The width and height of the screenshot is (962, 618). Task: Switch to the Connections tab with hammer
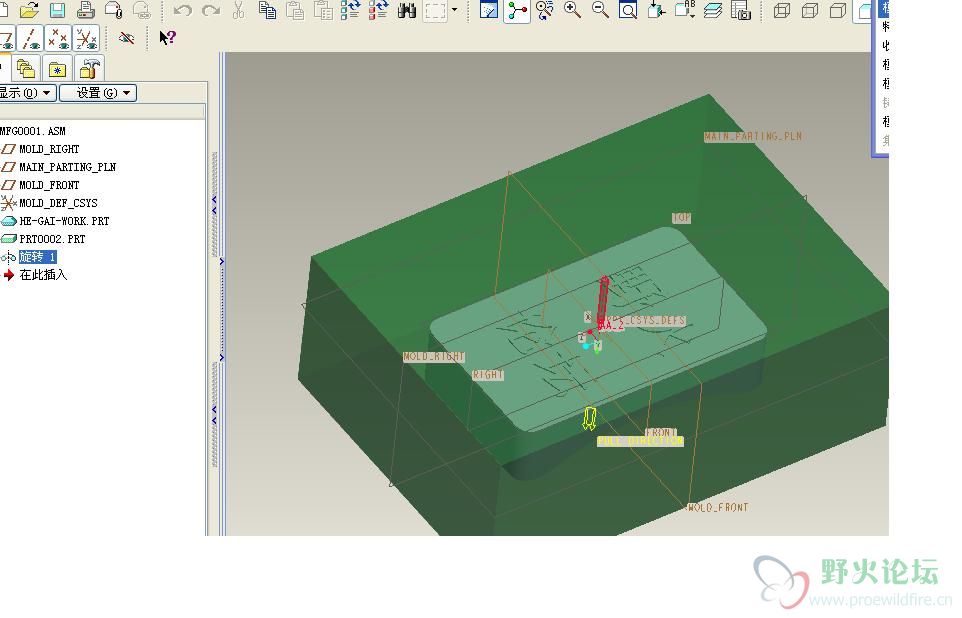pos(89,68)
